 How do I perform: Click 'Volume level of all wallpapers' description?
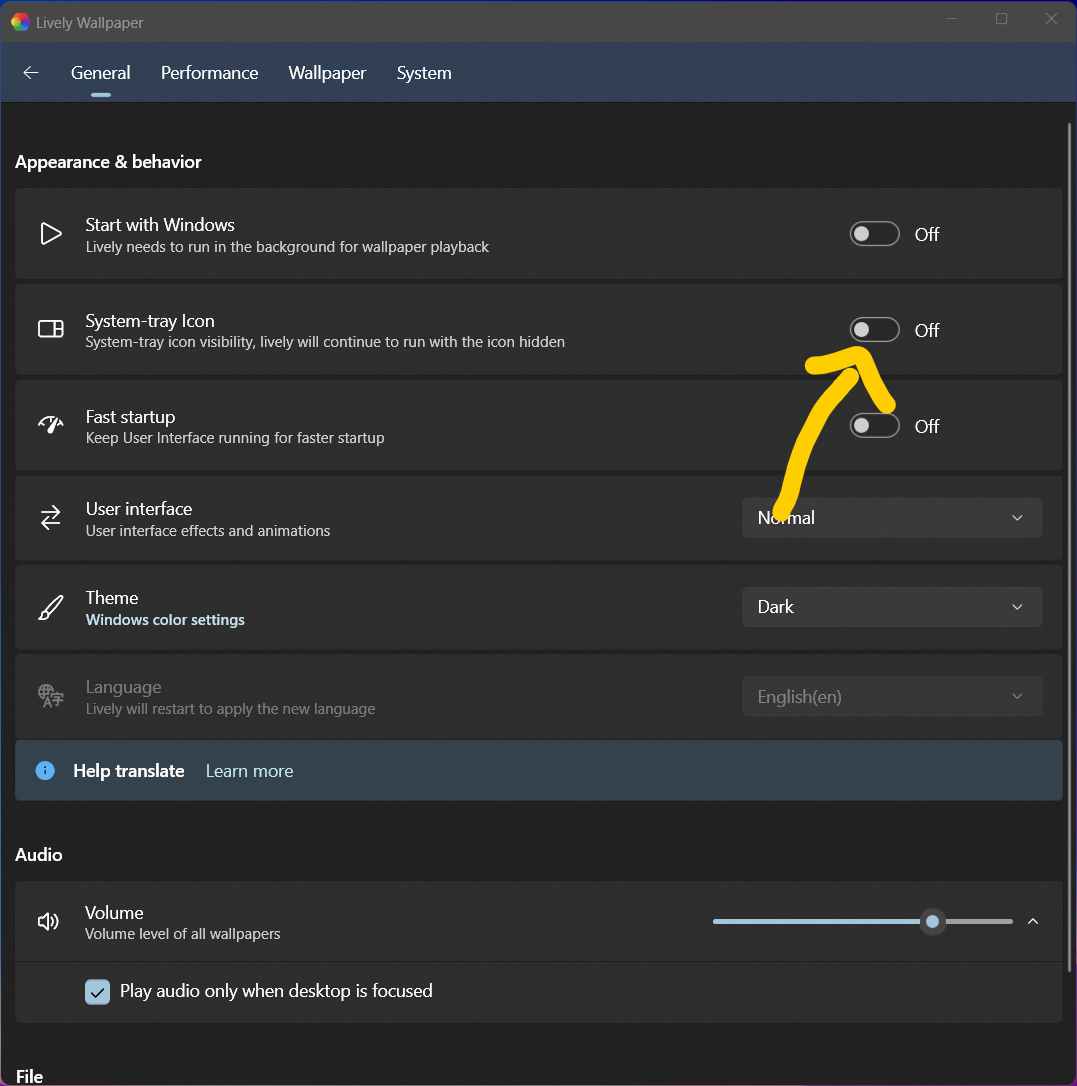182,934
